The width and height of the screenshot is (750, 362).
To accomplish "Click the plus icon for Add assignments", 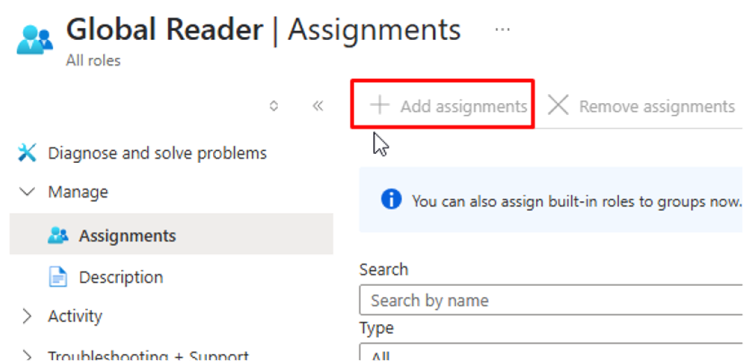I will pos(380,105).
